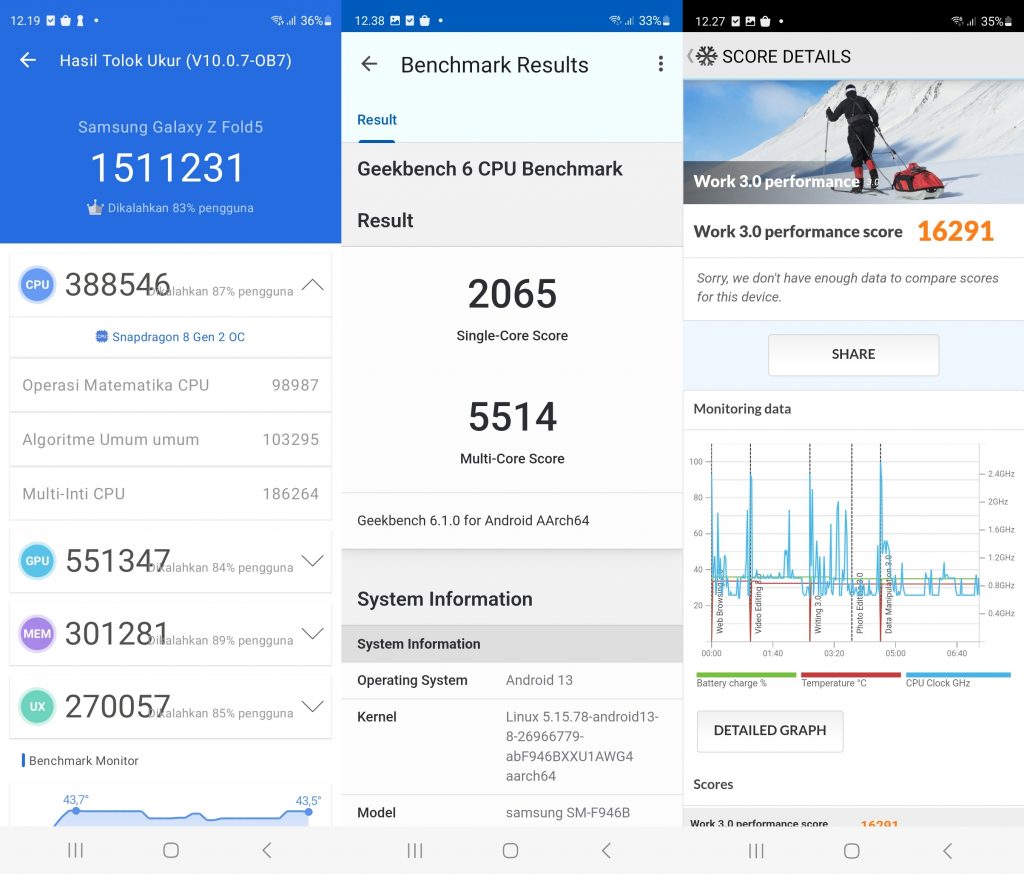Image resolution: width=1024 pixels, height=874 pixels.
Task: Tap the CPU badge icon in AnTuTu
Action: point(37,285)
